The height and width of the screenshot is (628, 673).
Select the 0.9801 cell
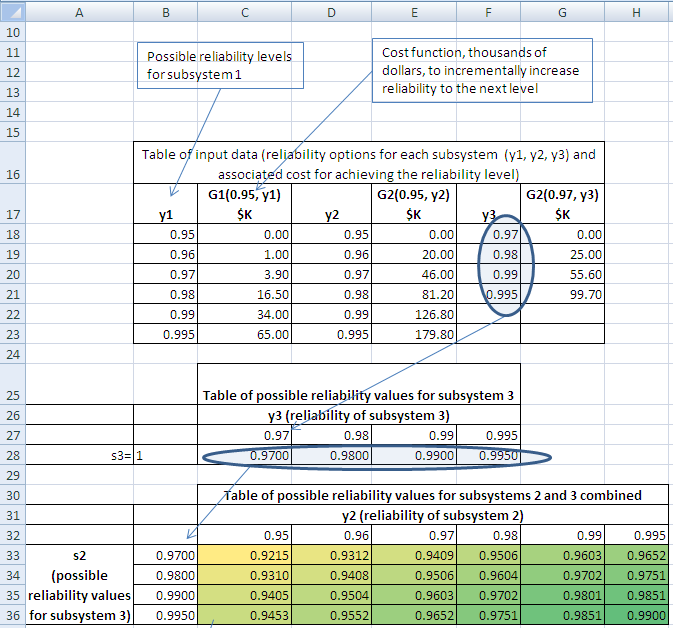point(562,595)
